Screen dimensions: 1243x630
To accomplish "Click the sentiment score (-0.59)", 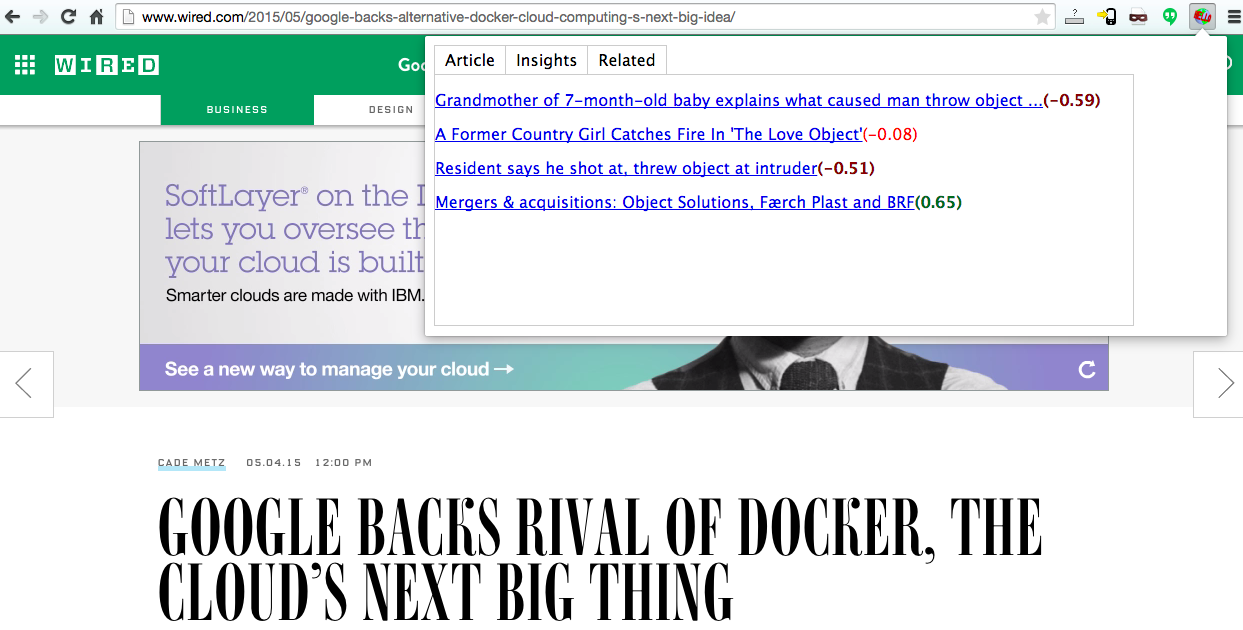I will 1072,100.
